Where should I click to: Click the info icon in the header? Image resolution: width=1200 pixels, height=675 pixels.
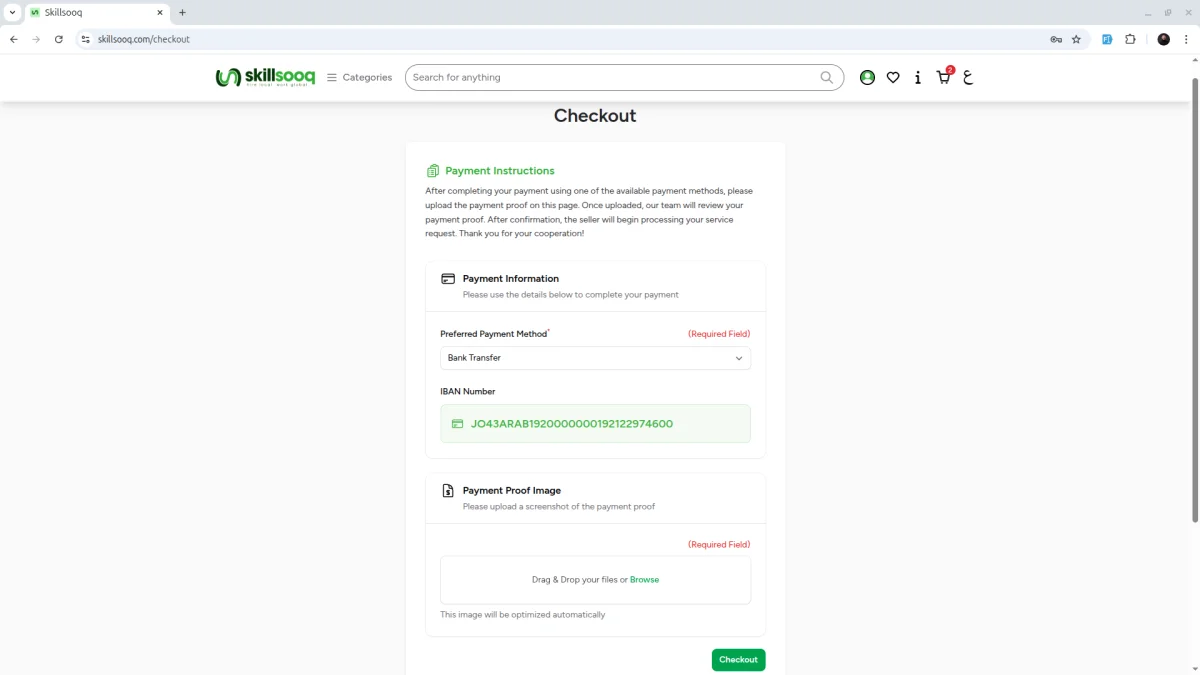918,77
